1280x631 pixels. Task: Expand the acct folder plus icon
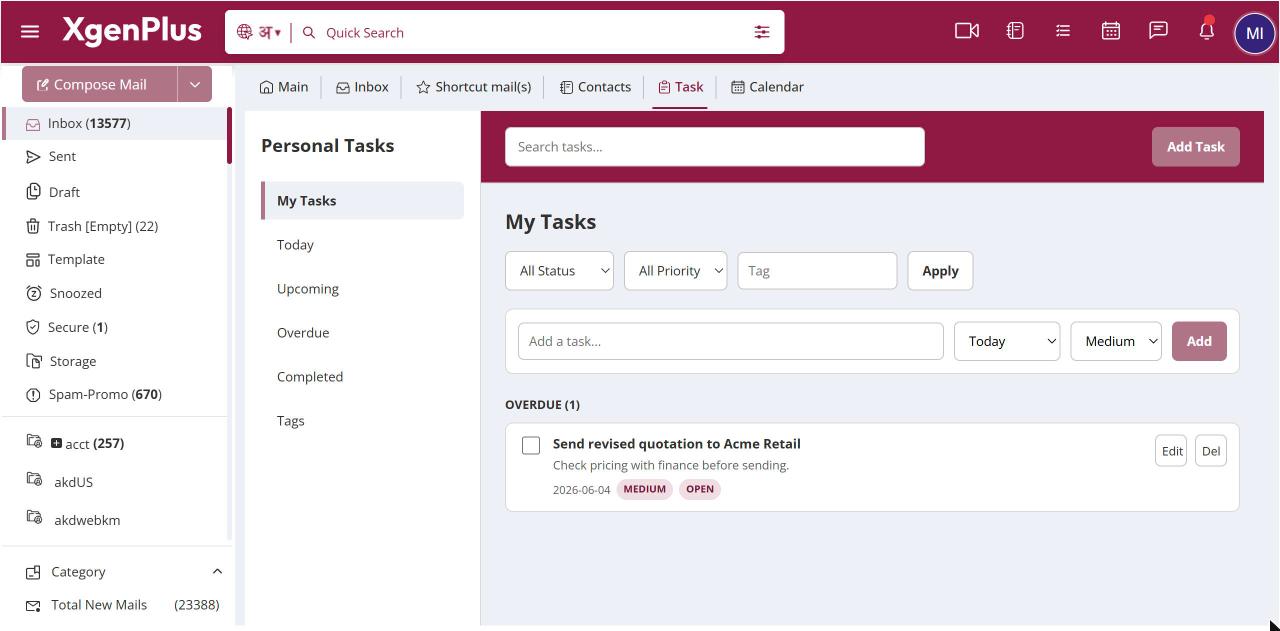56,443
